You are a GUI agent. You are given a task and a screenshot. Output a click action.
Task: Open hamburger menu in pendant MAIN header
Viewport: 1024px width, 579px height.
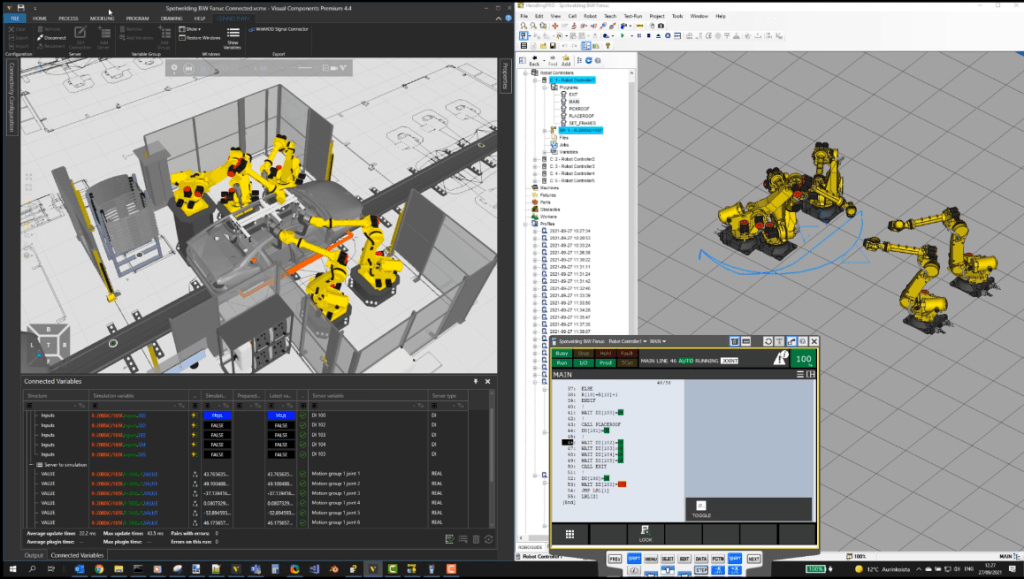[800, 375]
